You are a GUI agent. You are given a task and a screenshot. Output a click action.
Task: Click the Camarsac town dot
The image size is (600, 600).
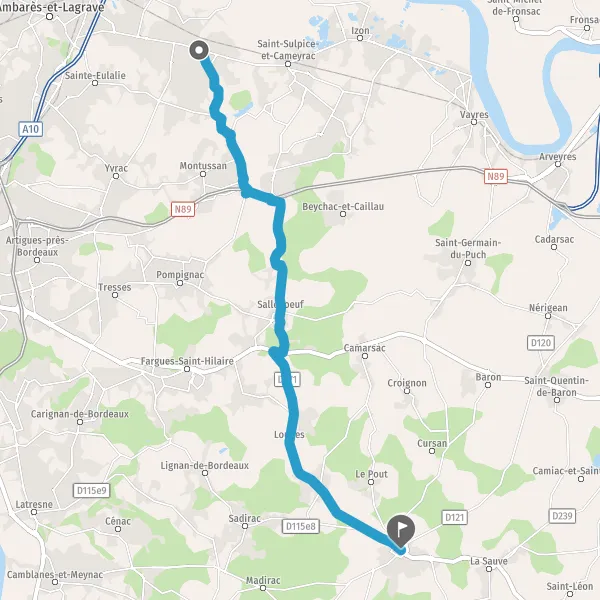pos(365,356)
